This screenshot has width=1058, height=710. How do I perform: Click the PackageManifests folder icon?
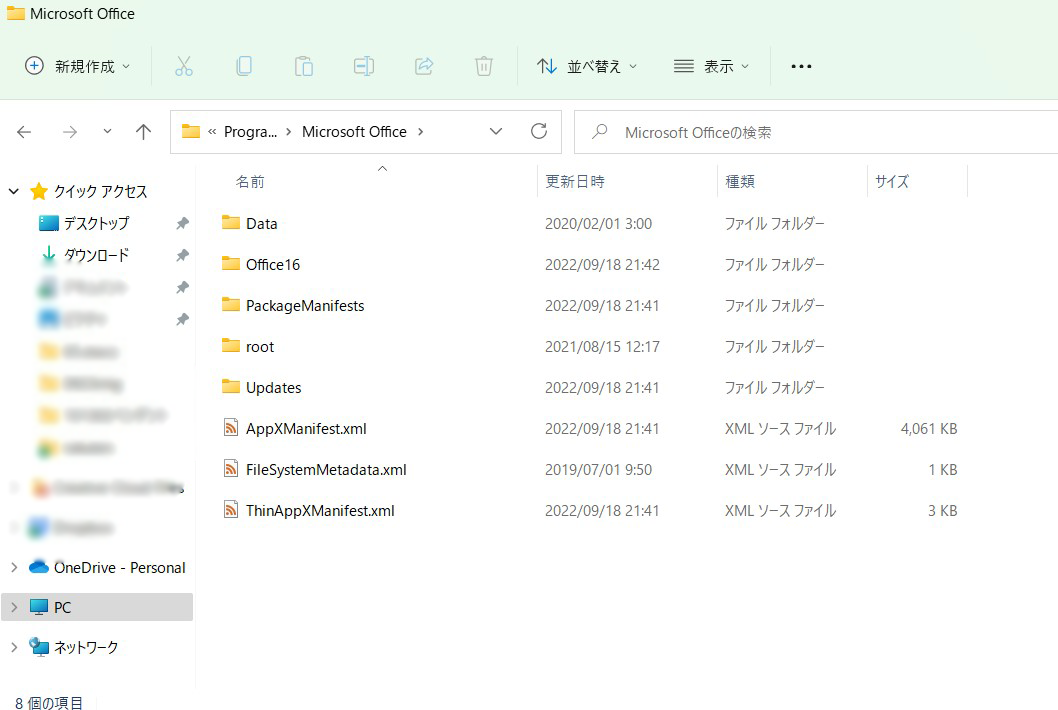coord(231,305)
